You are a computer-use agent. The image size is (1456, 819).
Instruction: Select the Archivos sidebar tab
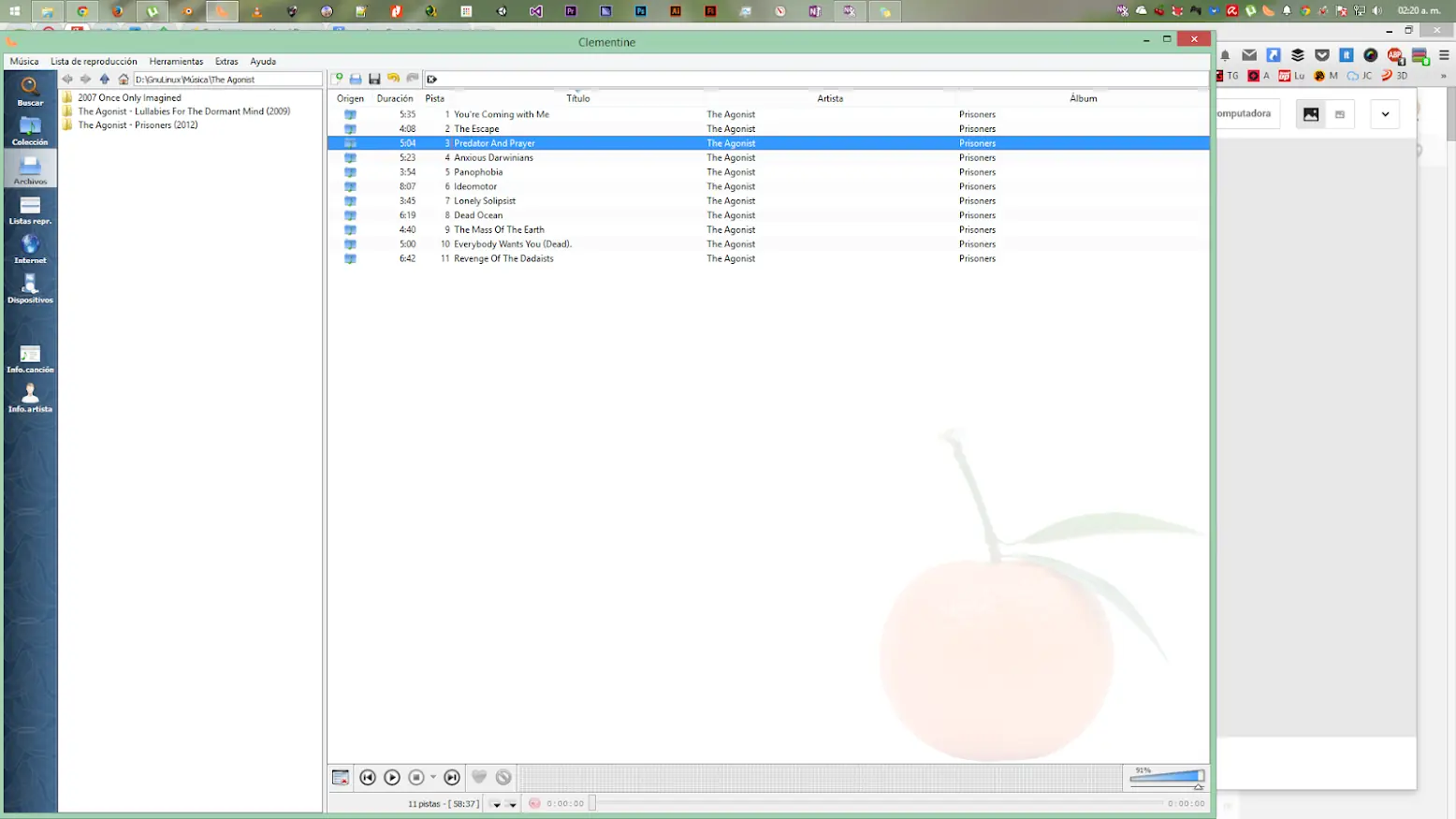coord(30,169)
